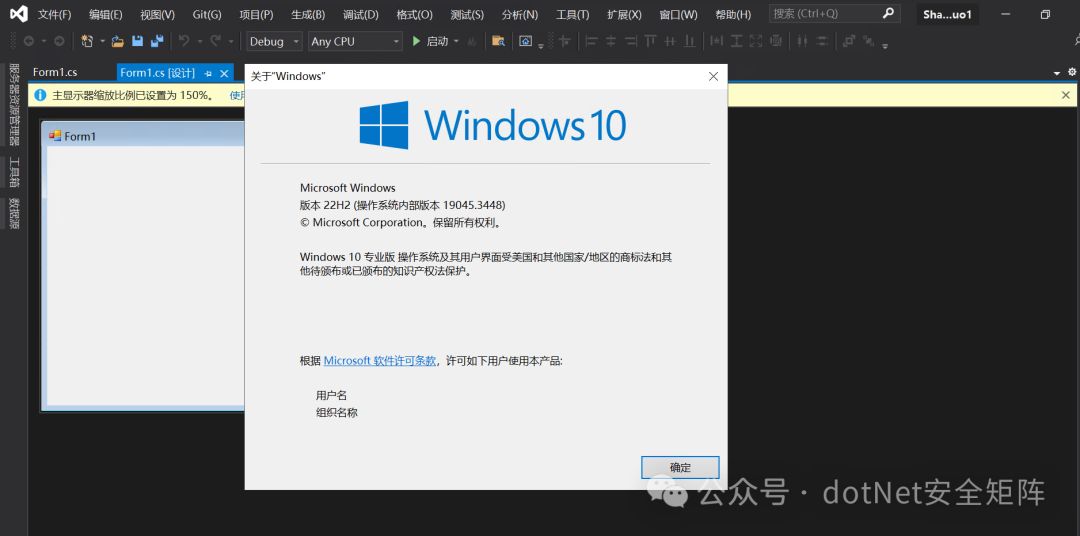Click the find in files folder icon

pos(499,41)
